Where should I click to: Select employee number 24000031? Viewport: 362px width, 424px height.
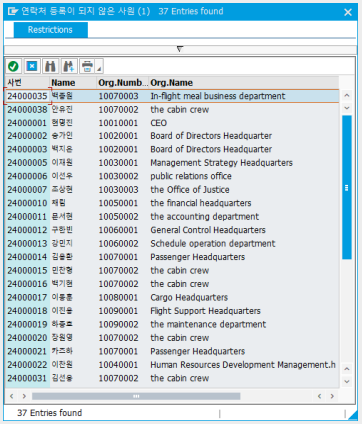27,378
